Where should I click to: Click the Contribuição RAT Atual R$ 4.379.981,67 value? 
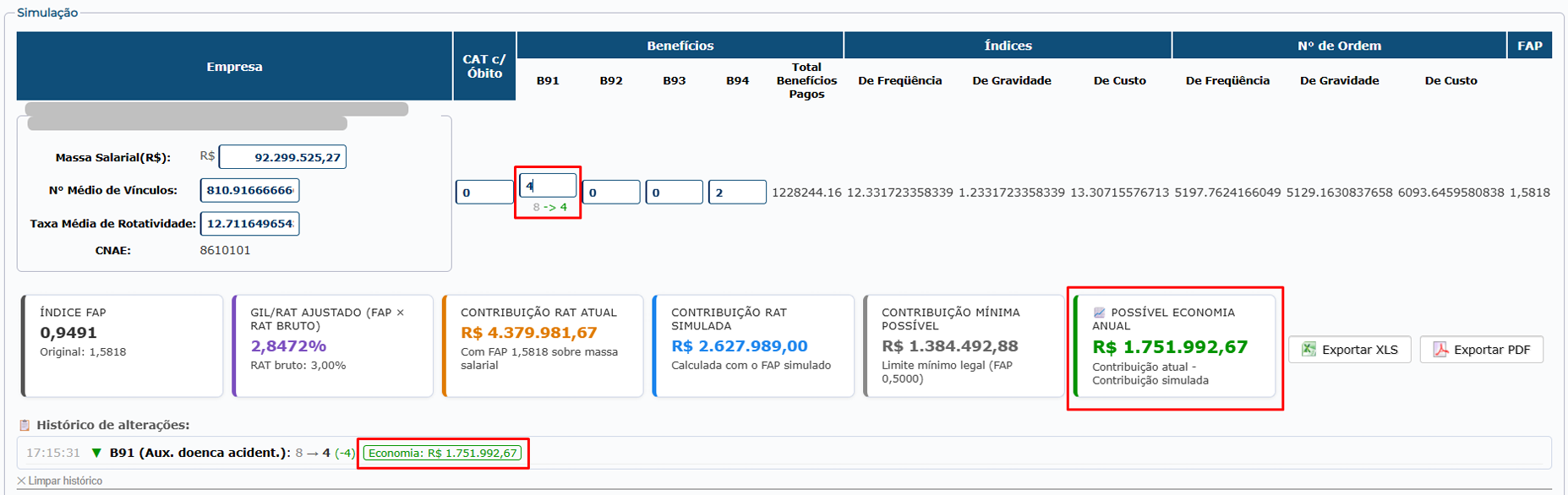point(529,333)
